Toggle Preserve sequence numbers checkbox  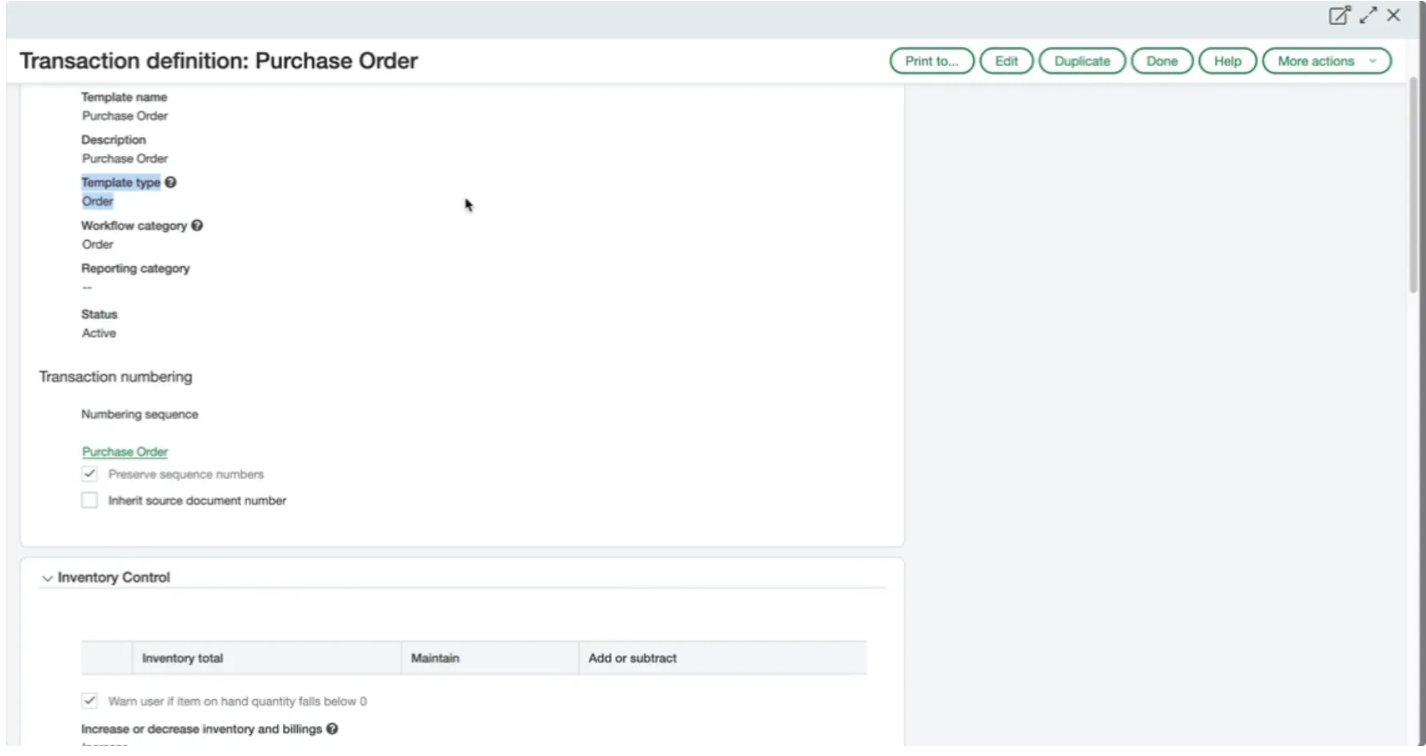[90, 474]
